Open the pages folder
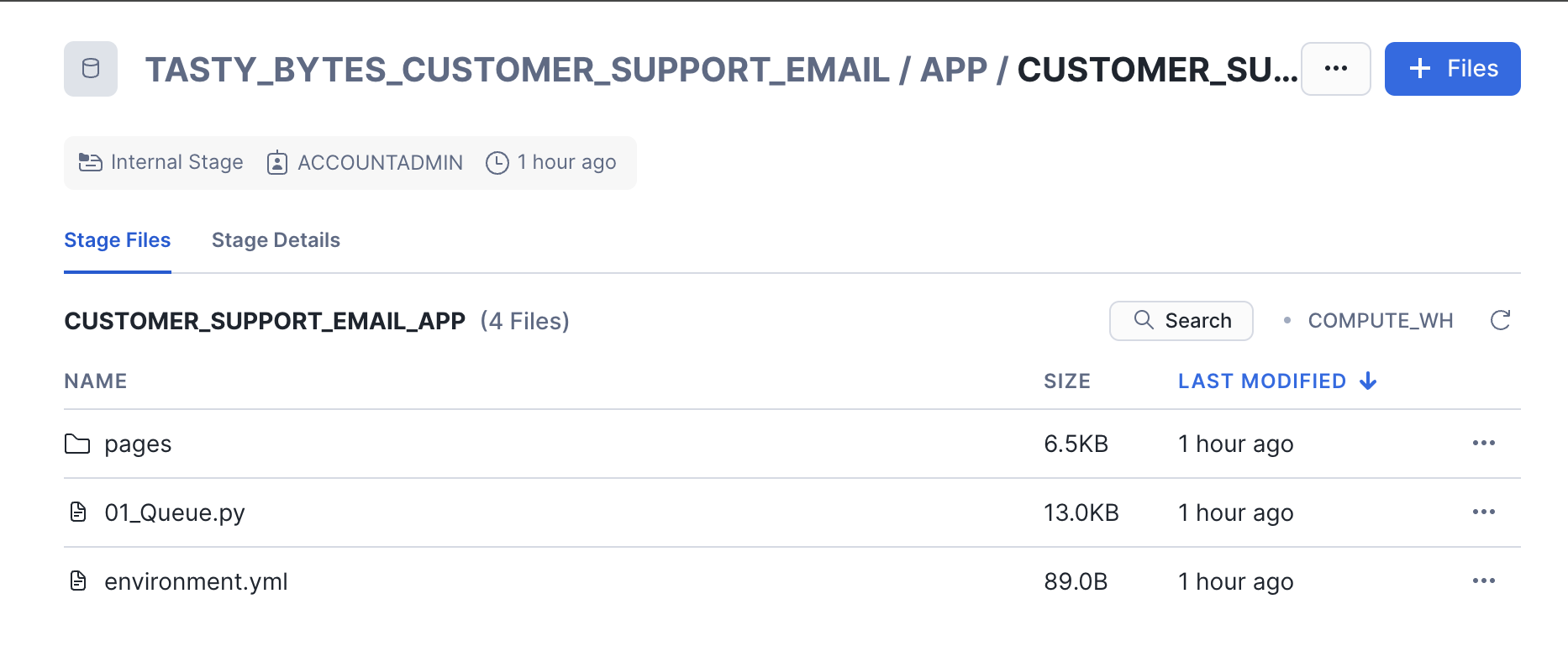This screenshot has height=662, width=1568. pos(138,444)
